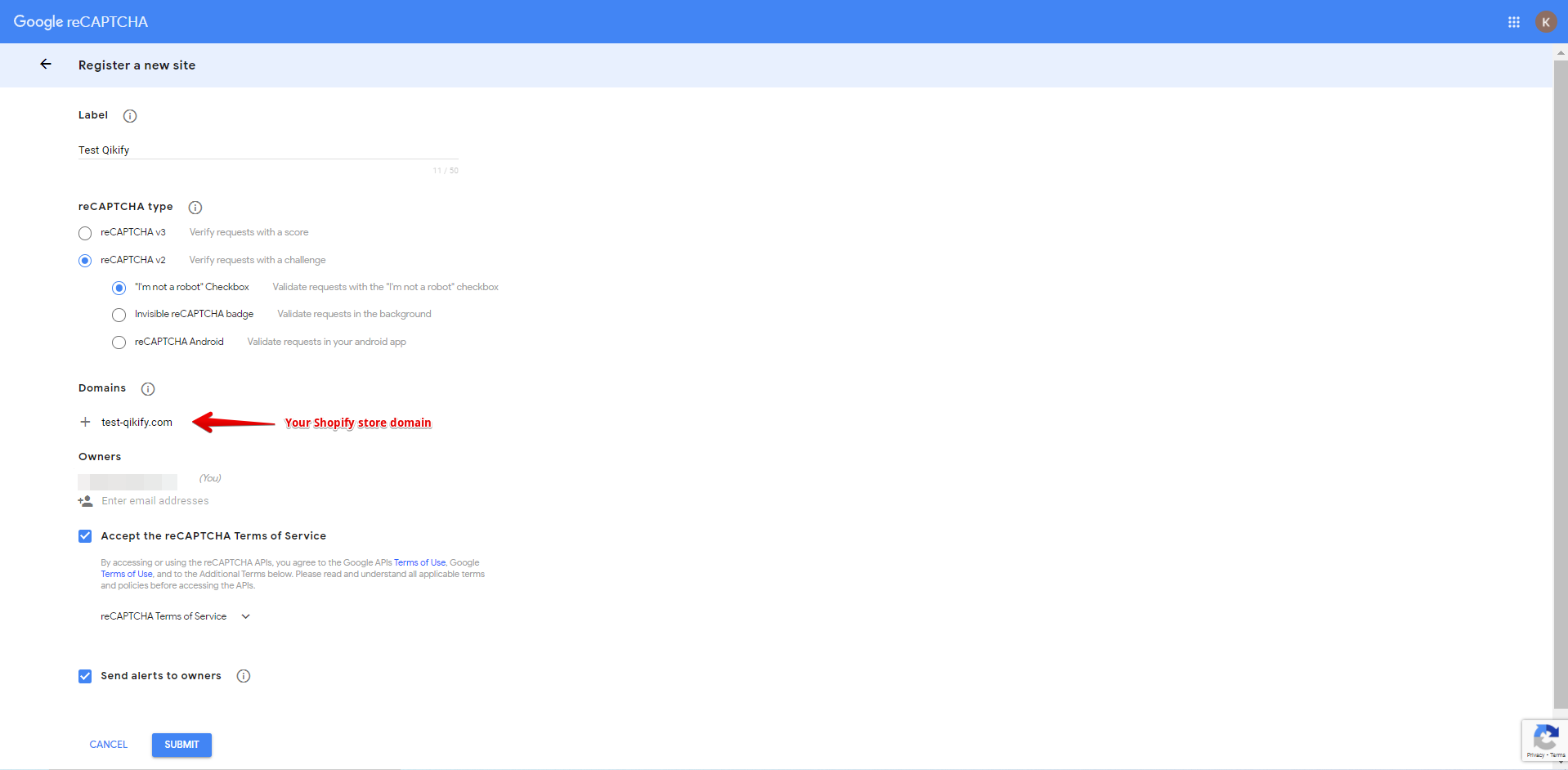Click the "Validate requests in your android app" text
The height and width of the screenshot is (770, 1568).
[327, 342]
